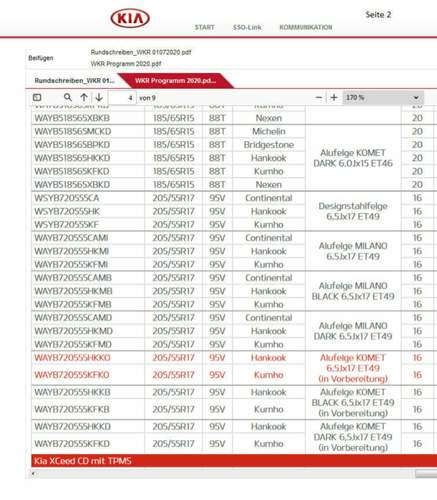The image size is (437, 500).
Task: Click the Seite 2 label
Action: pyautogui.click(x=378, y=15)
